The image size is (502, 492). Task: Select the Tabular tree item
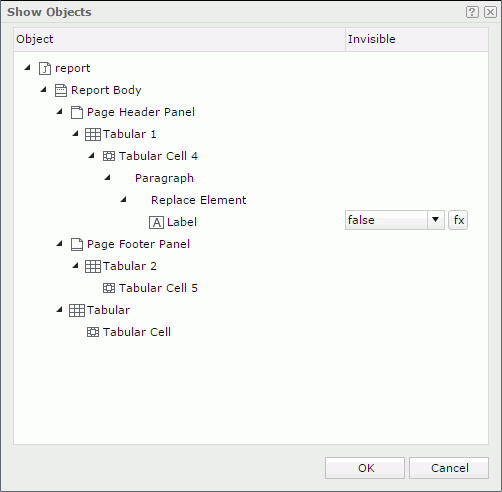[x=108, y=310]
